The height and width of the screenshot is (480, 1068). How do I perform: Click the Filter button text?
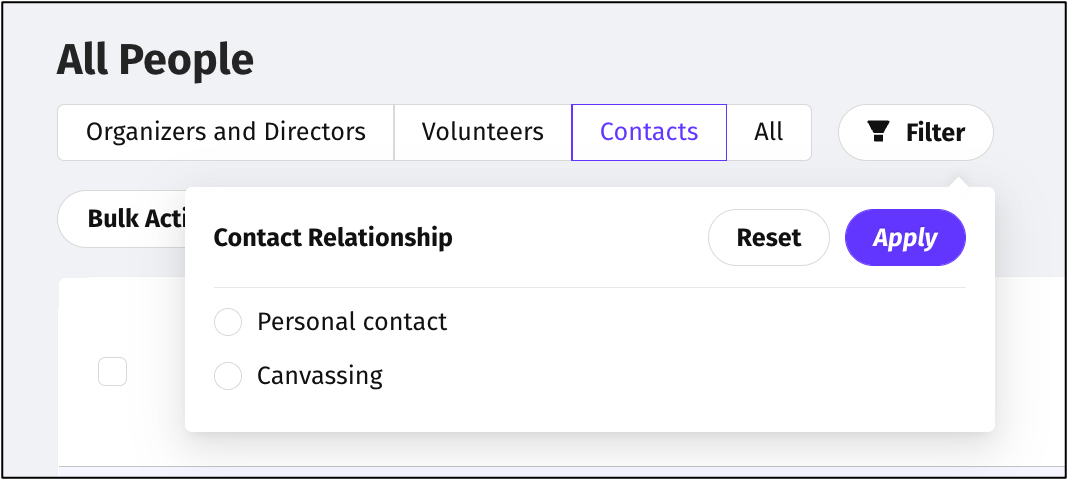click(x=935, y=132)
